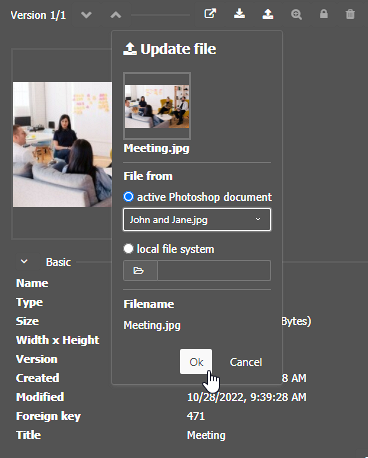Browse local files with folder icon
This screenshot has height=458, width=368.
[x=140, y=270]
